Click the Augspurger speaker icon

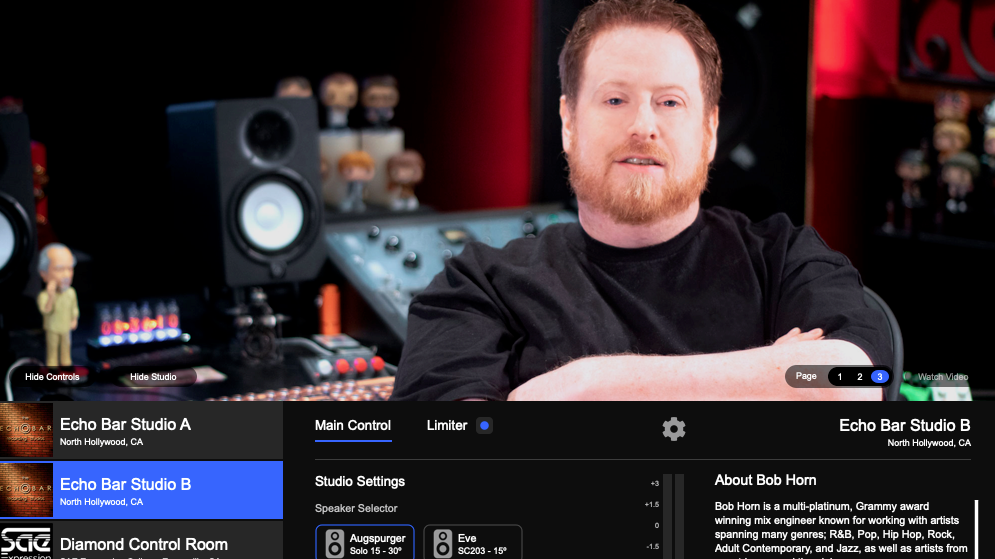[335, 544]
